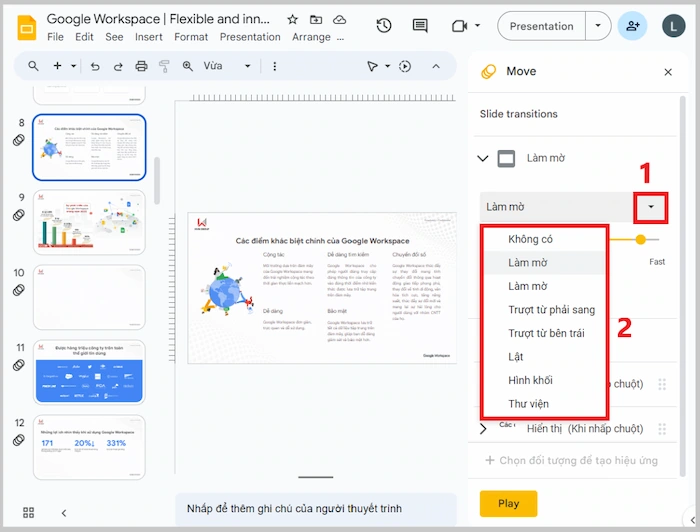The width and height of the screenshot is (700, 532).
Task: Click the search menus magnifier
Action: (x=33, y=66)
